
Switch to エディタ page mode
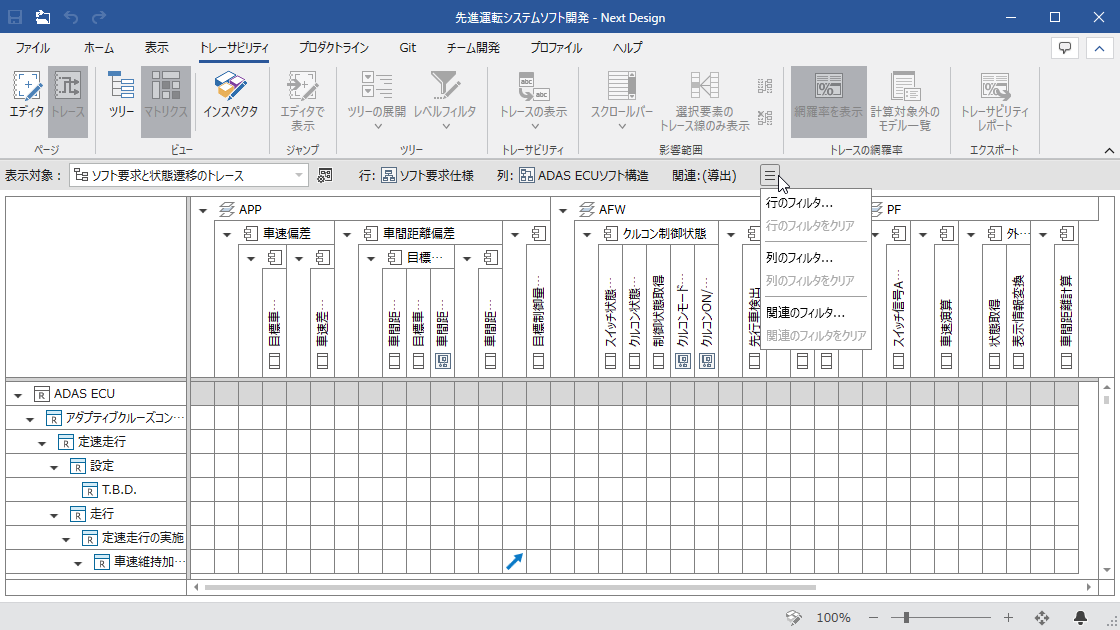(27, 101)
